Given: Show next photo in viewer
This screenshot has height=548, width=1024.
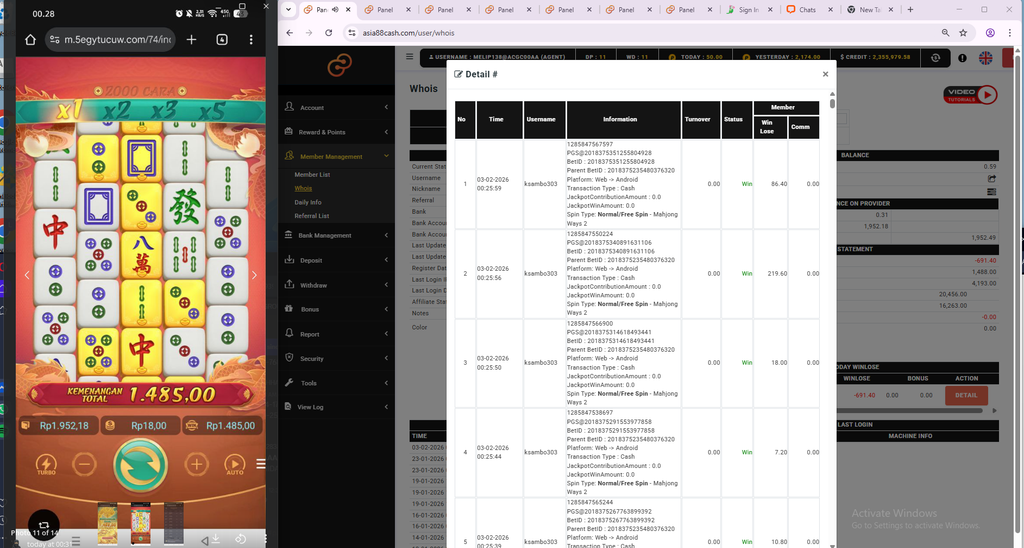Looking at the screenshot, I should pos(254,275).
